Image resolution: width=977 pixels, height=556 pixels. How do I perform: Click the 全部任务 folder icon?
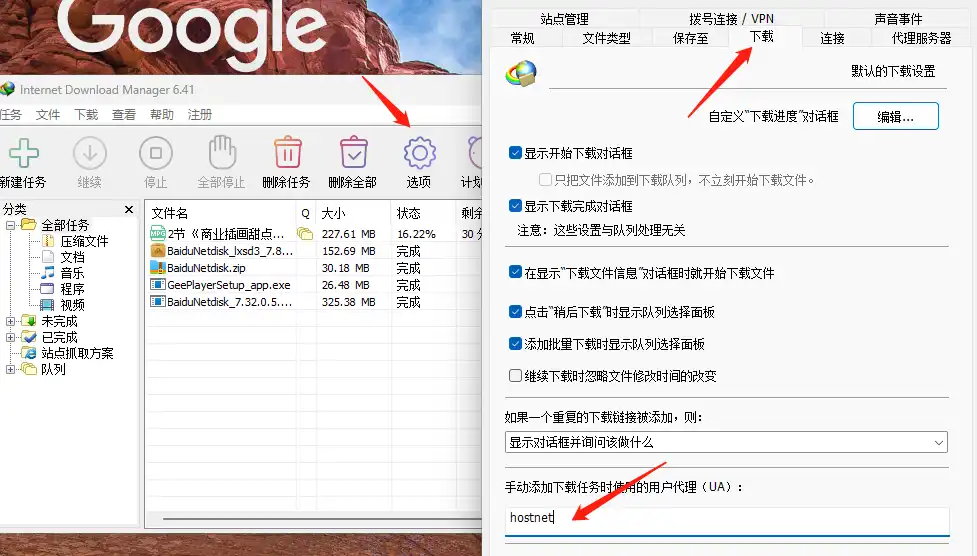(29, 224)
